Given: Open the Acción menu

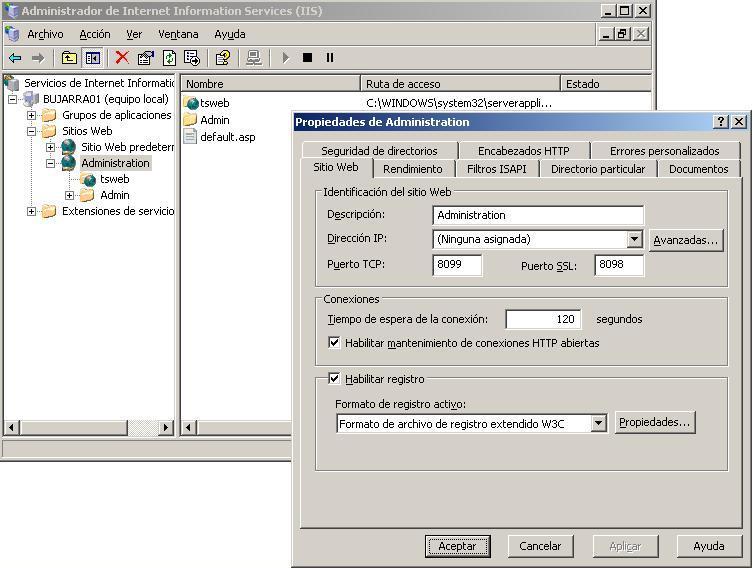Looking at the screenshot, I should pyautogui.click(x=95, y=34).
